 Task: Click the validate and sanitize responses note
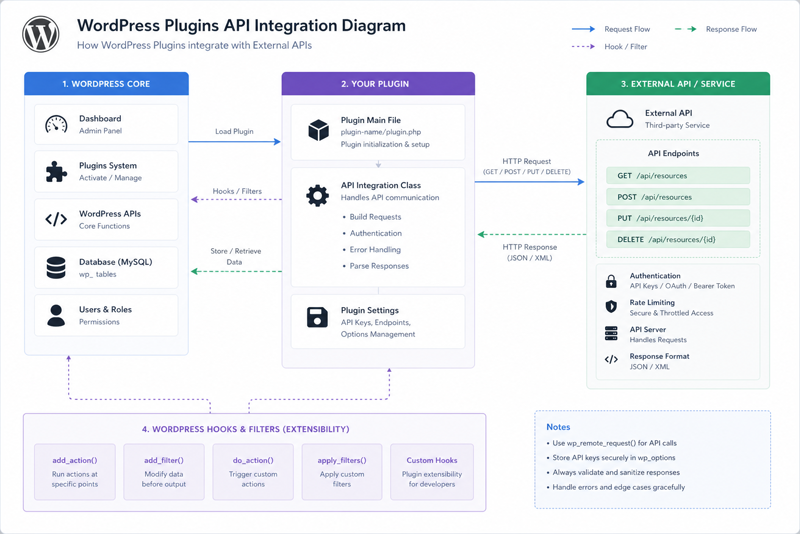(x=613, y=472)
